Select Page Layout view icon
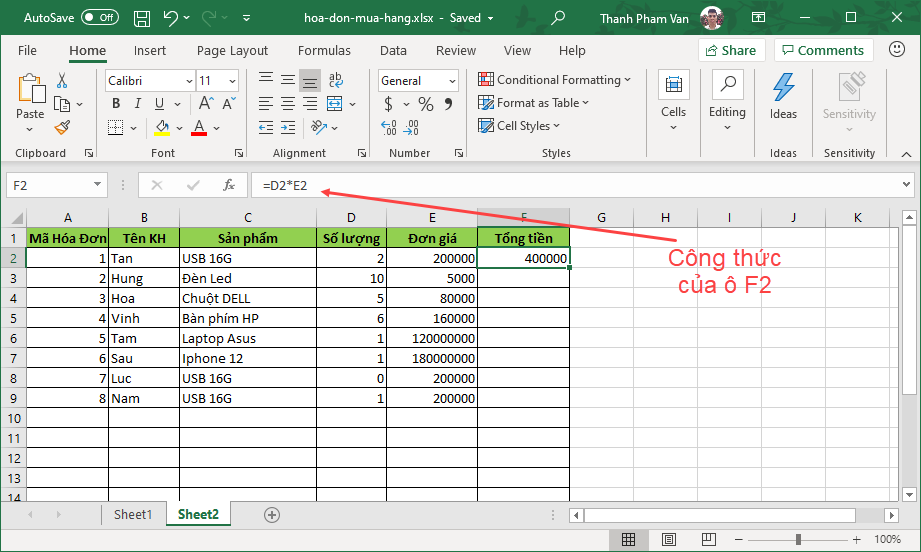 coord(668,539)
